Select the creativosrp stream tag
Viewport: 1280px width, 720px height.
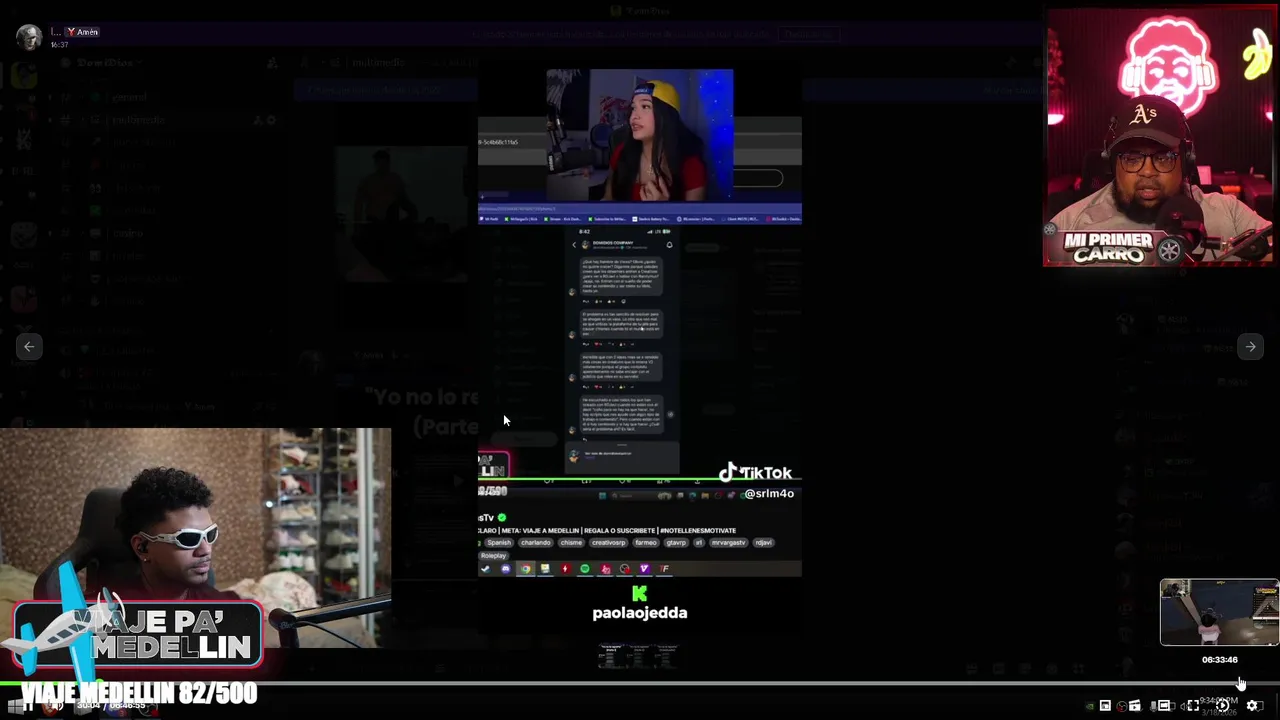tap(608, 543)
